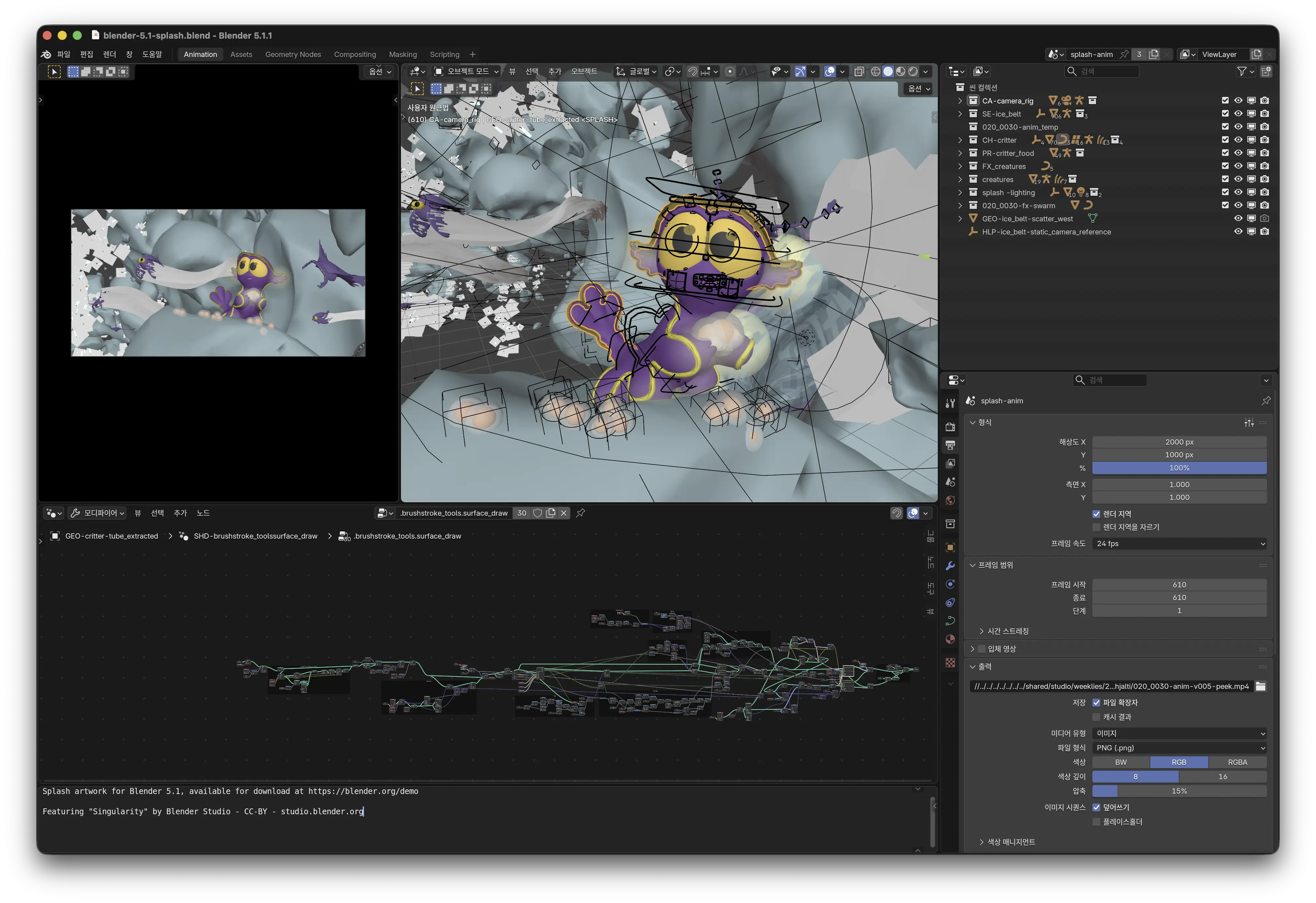Image resolution: width=1316 pixels, height=903 pixels.
Task: Open the Scene properties tab
Action: 950,482
